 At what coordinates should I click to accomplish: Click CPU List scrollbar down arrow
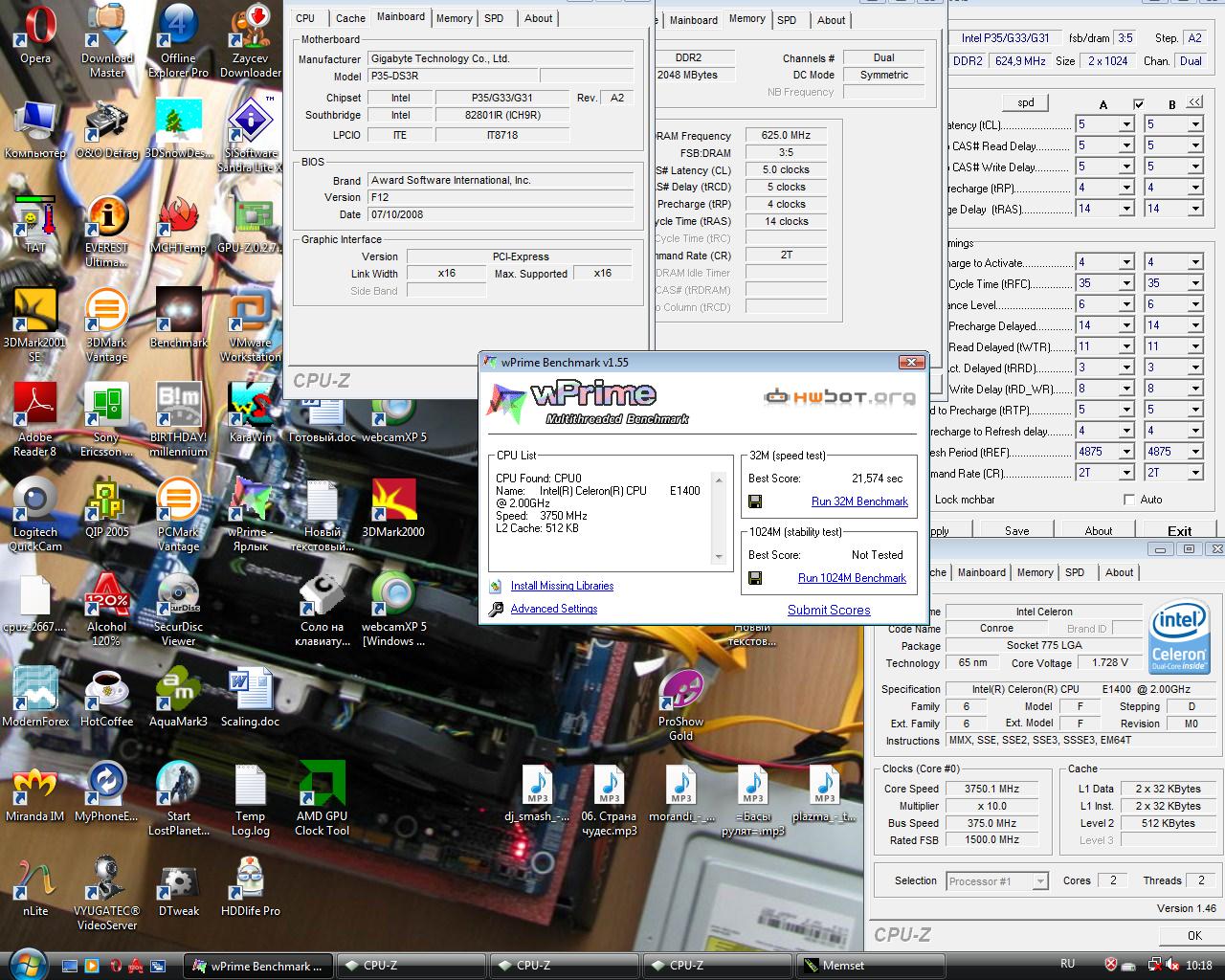719,556
